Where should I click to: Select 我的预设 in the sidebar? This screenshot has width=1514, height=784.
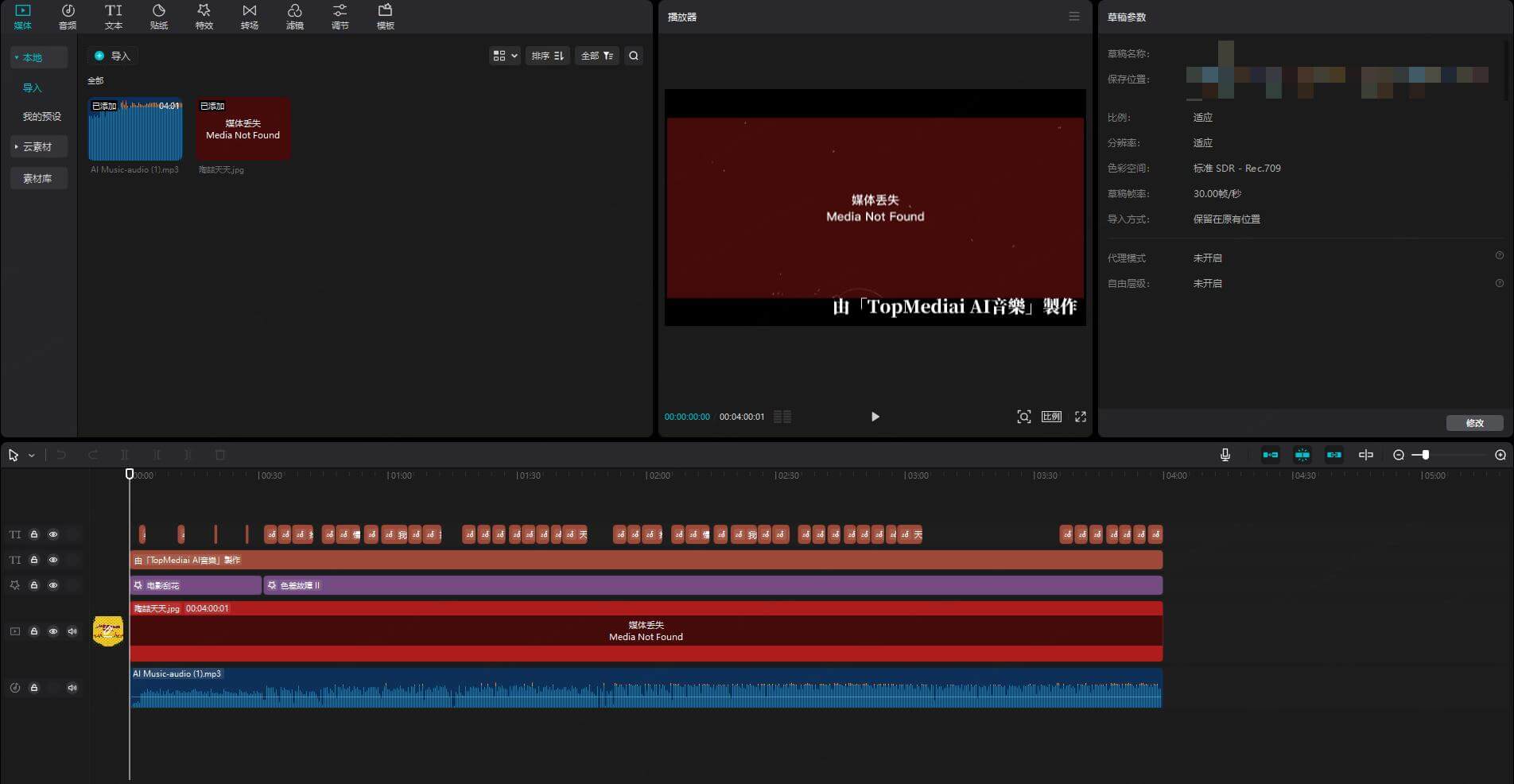click(41, 116)
